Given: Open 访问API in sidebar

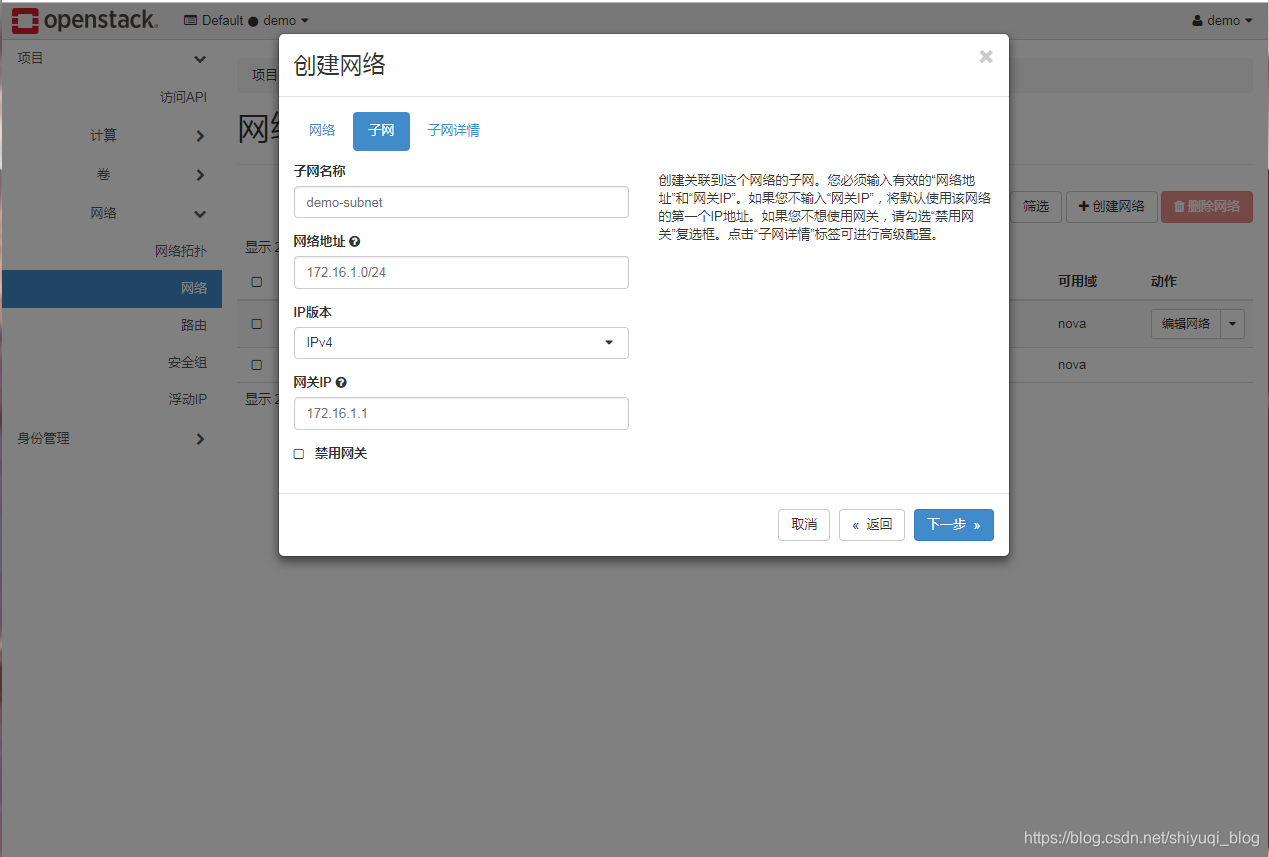Looking at the screenshot, I should tap(183, 97).
